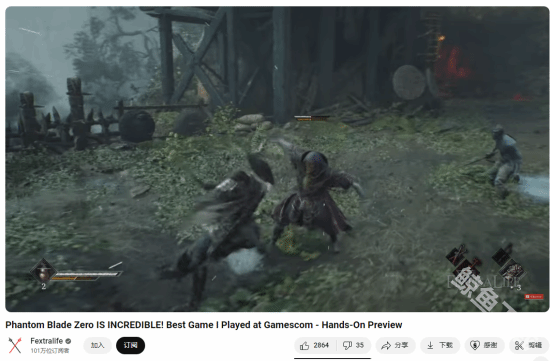The width and height of the screenshot is (550, 361).
Task: Click the Phantom Blade Zero video title
Action: click(x=204, y=325)
